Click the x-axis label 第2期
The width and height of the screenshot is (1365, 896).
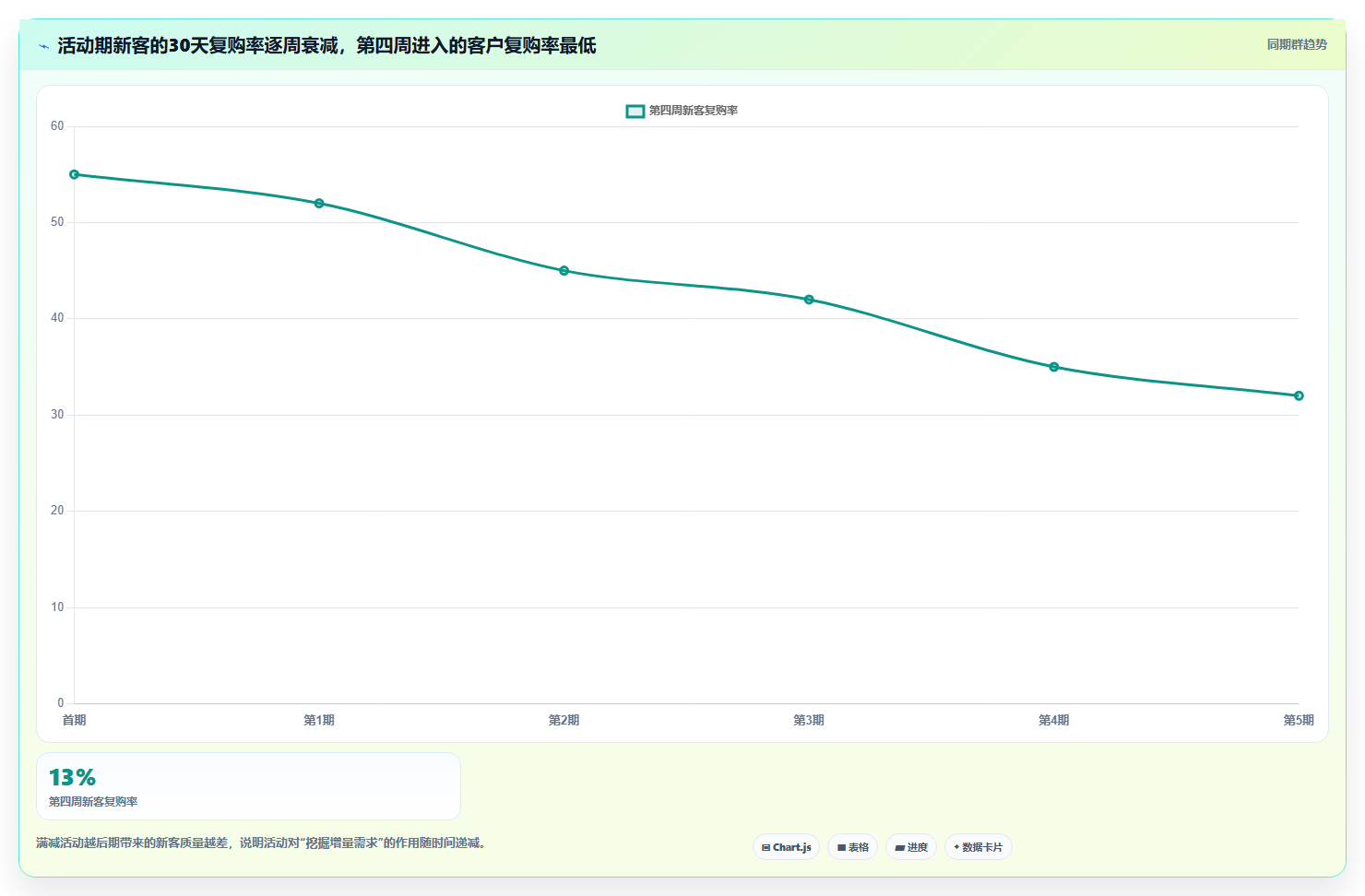[564, 720]
